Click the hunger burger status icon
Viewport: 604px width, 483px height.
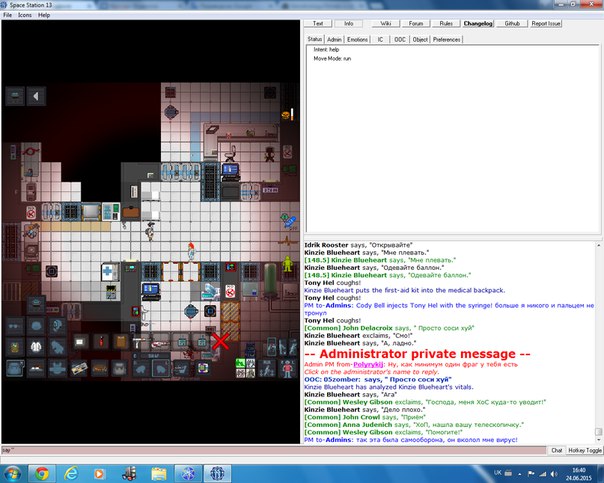tap(285, 115)
